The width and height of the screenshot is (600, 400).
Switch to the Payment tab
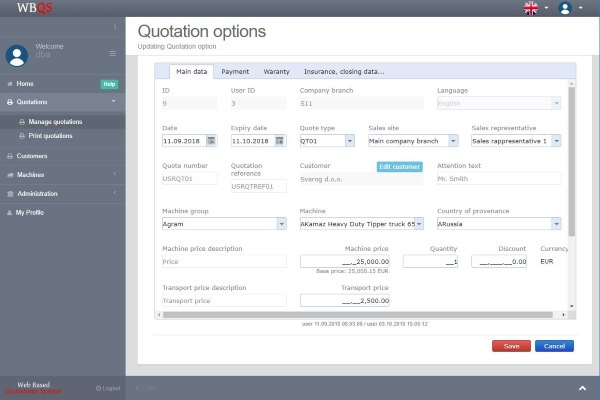coord(235,72)
